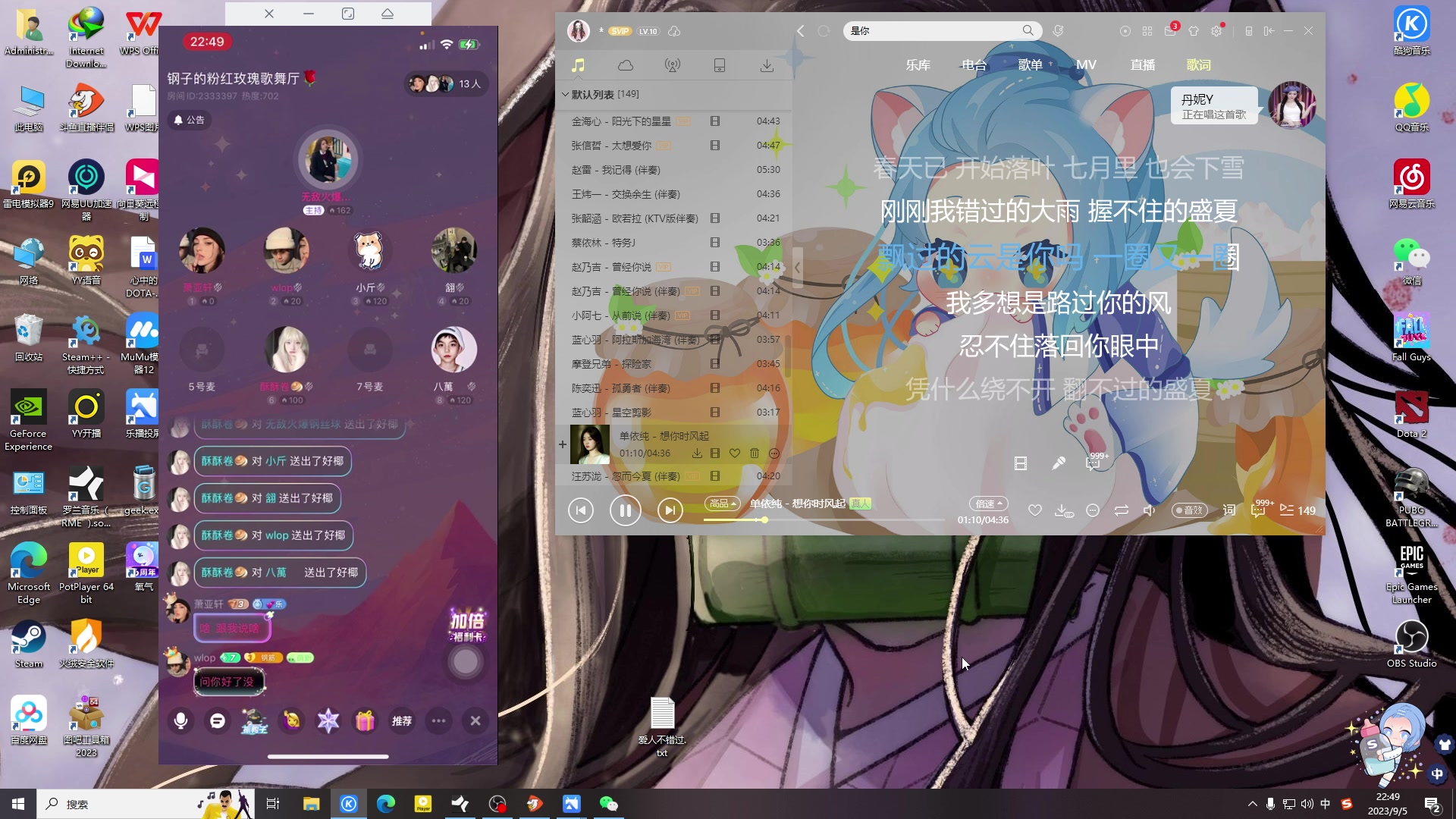Open KuGou settings gear icon

pos(1216,31)
